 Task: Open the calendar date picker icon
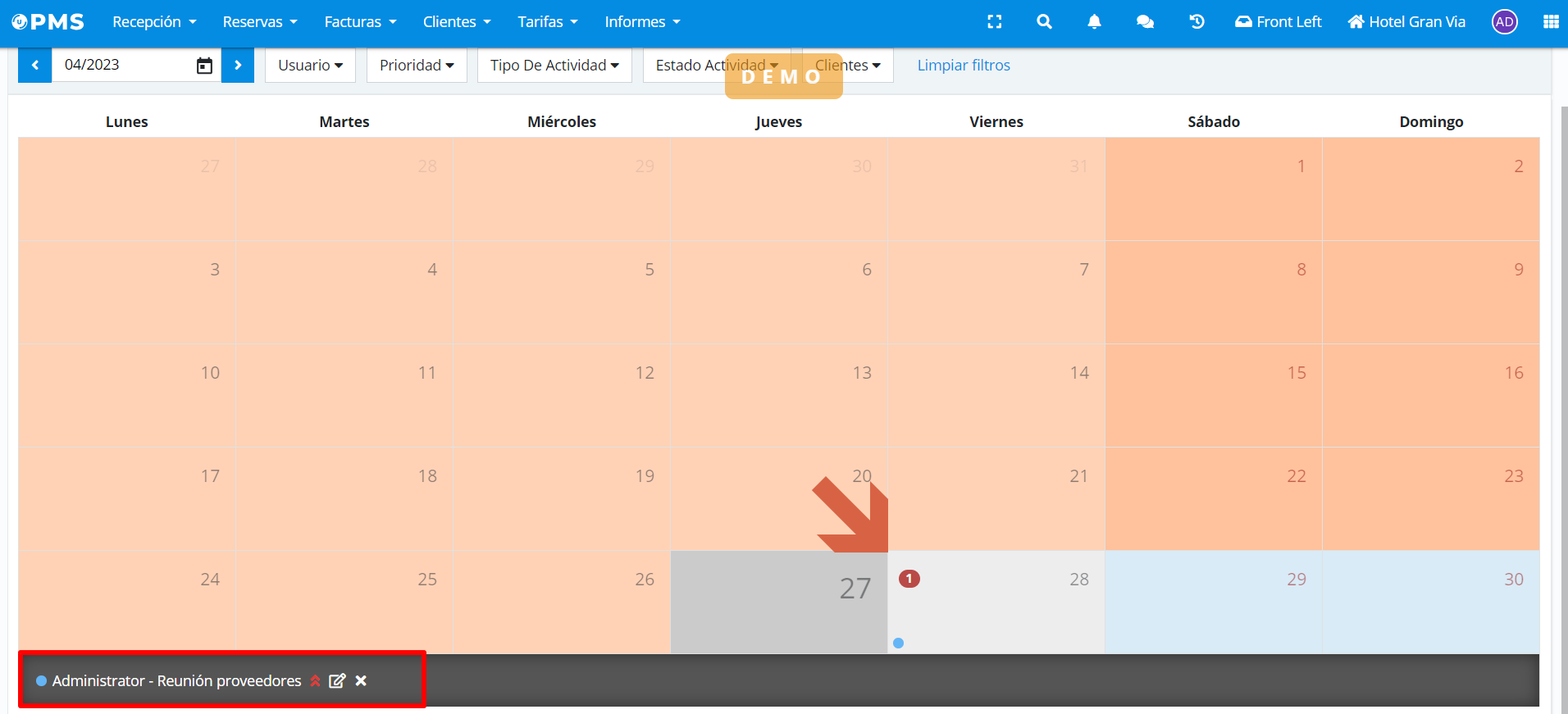204,66
